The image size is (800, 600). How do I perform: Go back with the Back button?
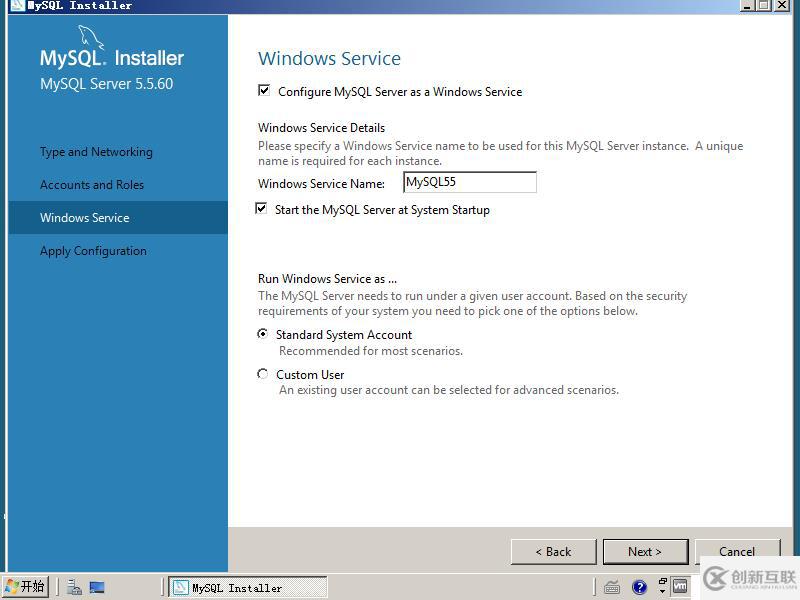click(x=554, y=552)
